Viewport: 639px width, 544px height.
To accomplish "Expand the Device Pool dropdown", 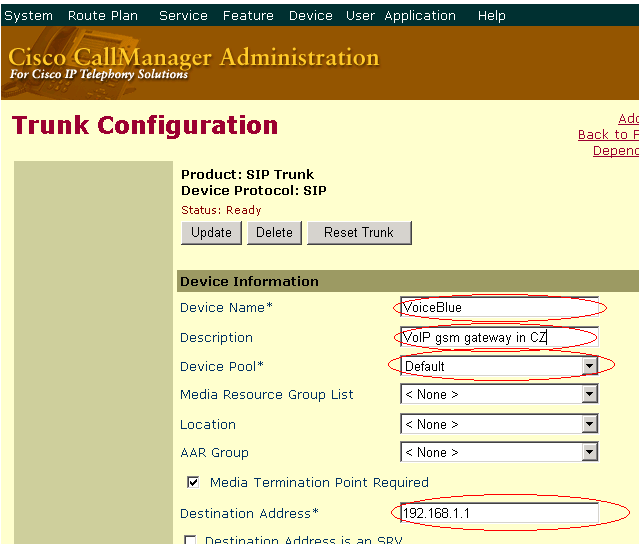I will click(589, 366).
